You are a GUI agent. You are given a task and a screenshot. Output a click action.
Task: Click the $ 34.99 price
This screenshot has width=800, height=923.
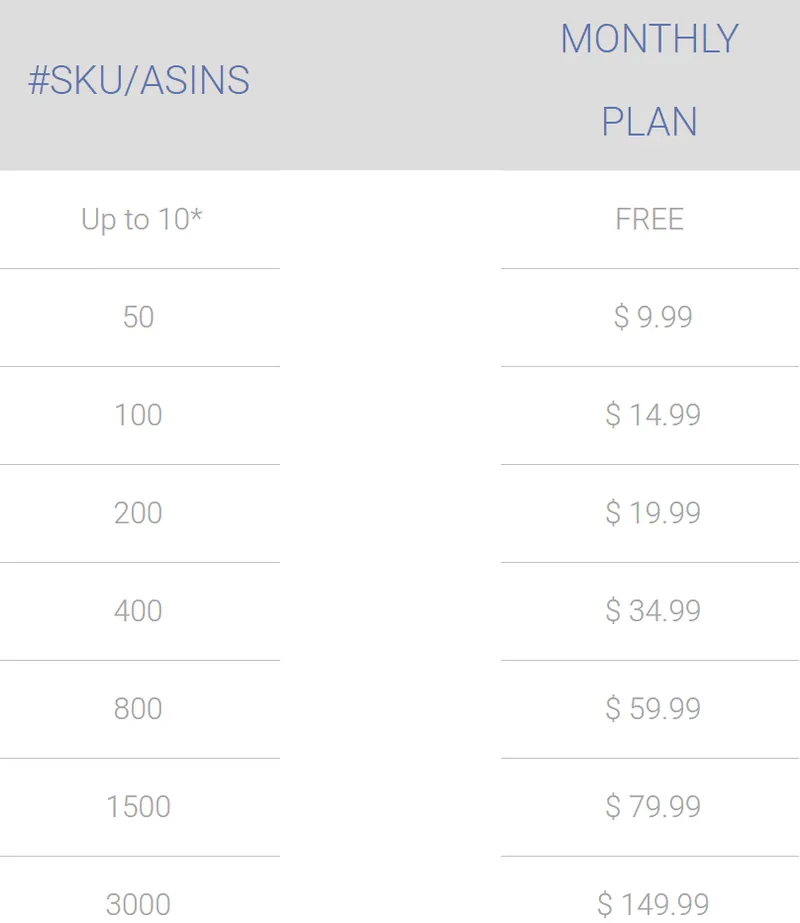click(x=653, y=610)
